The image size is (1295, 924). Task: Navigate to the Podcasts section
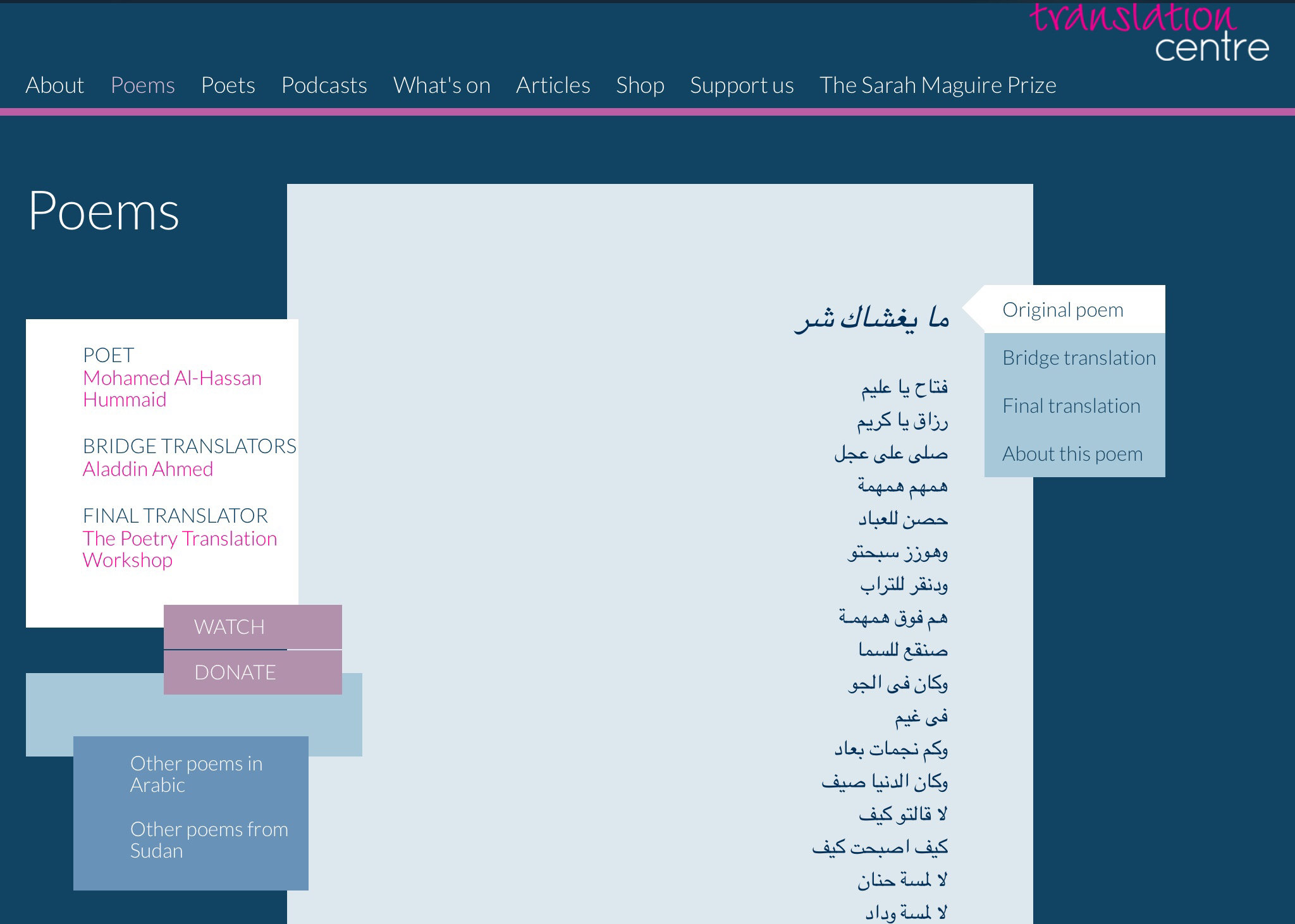(x=324, y=85)
